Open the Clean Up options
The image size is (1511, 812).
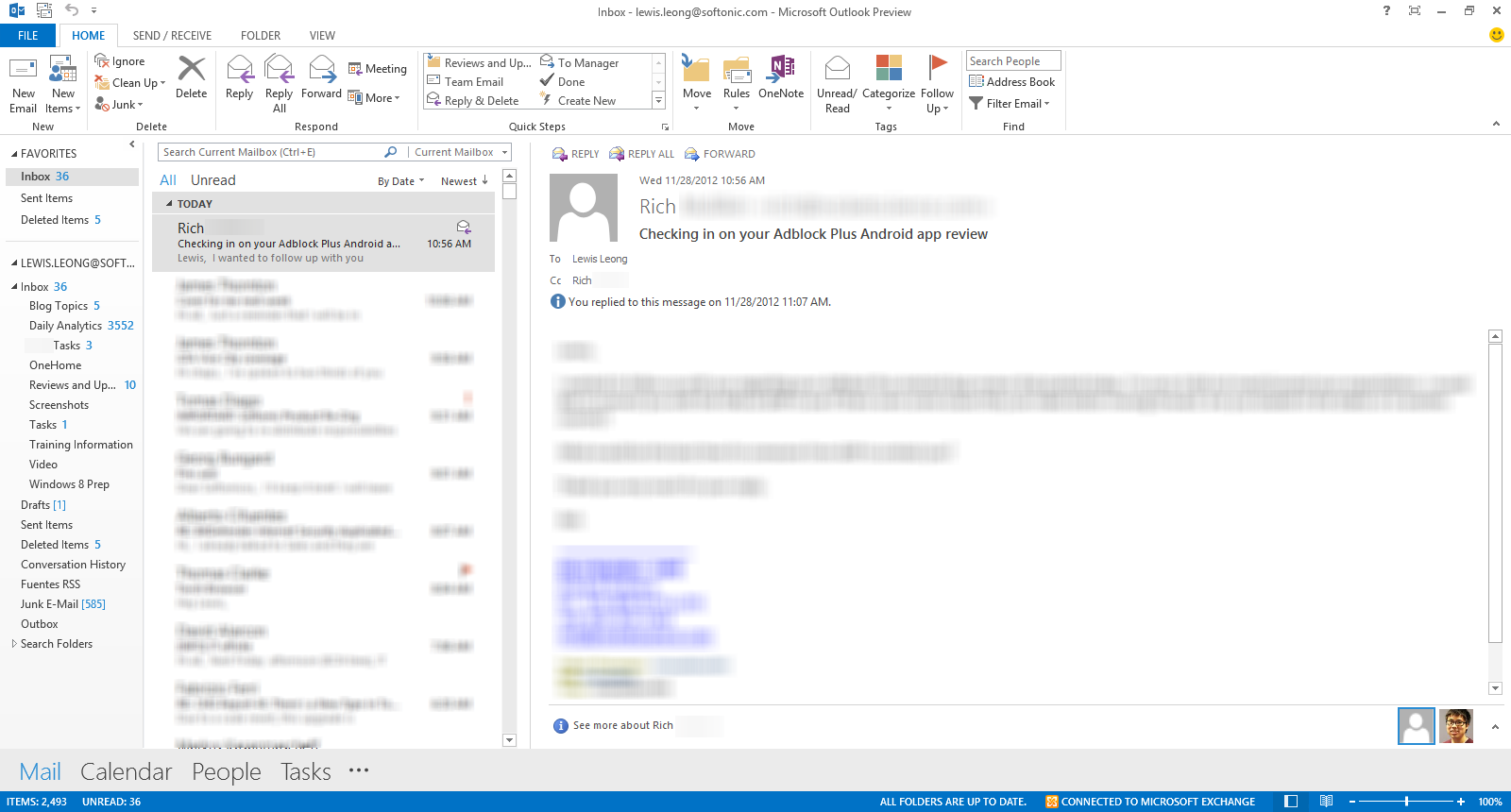coord(130,83)
